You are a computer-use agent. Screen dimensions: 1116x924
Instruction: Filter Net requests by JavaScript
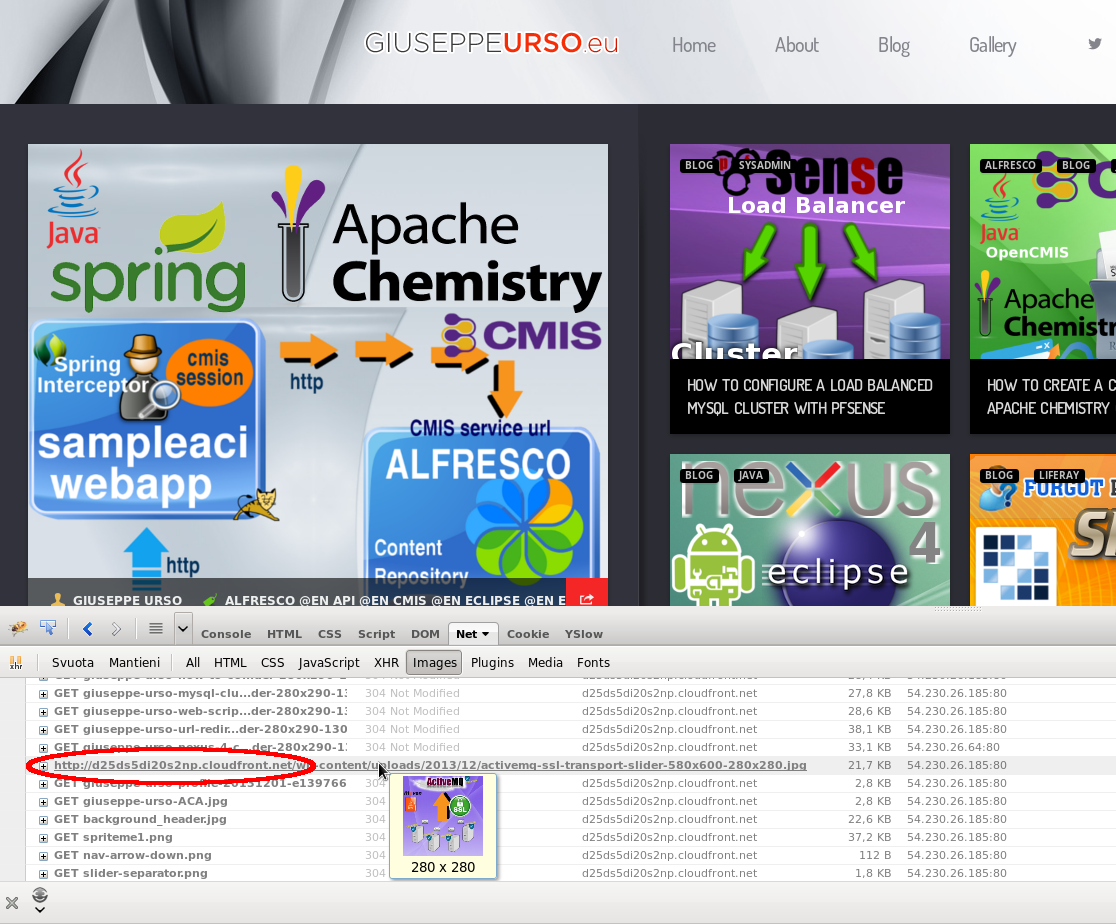[x=329, y=662]
